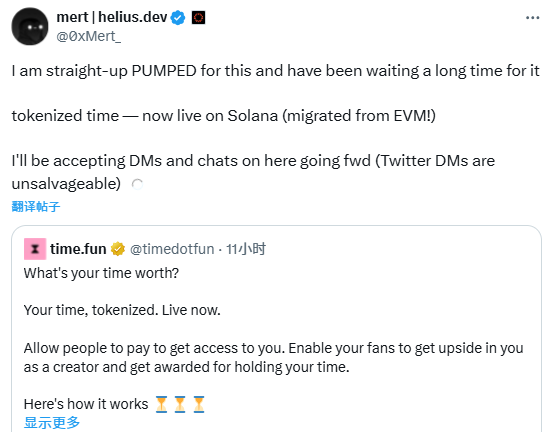Open the 11小时 timestamp link
This screenshot has height=432, width=547.
pos(246,249)
